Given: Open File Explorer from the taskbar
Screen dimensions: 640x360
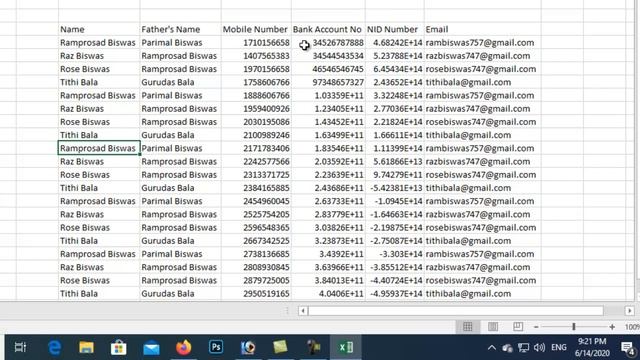Looking at the screenshot, I should [x=86, y=347].
